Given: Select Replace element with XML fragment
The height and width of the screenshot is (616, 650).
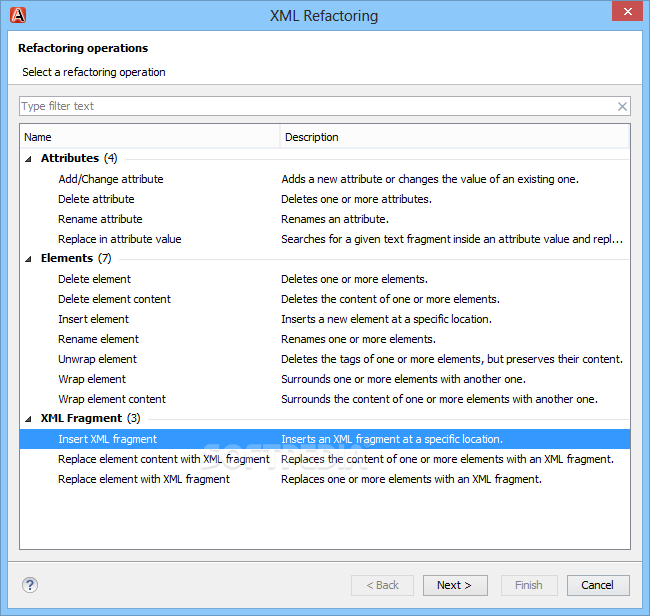Looking at the screenshot, I should tap(143, 479).
